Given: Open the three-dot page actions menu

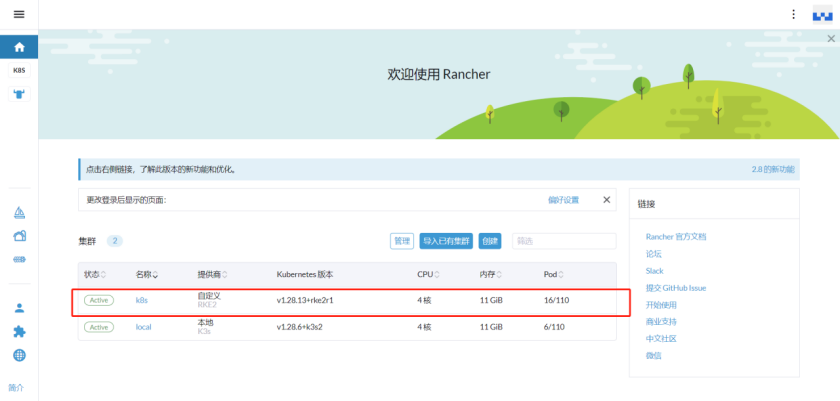Looking at the screenshot, I should [x=794, y=14].
